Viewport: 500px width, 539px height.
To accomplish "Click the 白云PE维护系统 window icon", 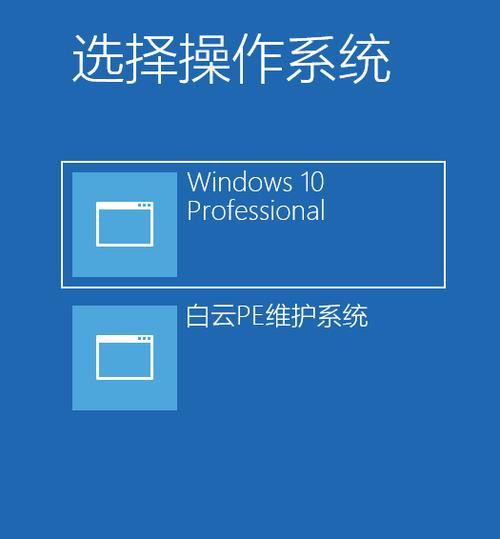I will click(124, 358).
